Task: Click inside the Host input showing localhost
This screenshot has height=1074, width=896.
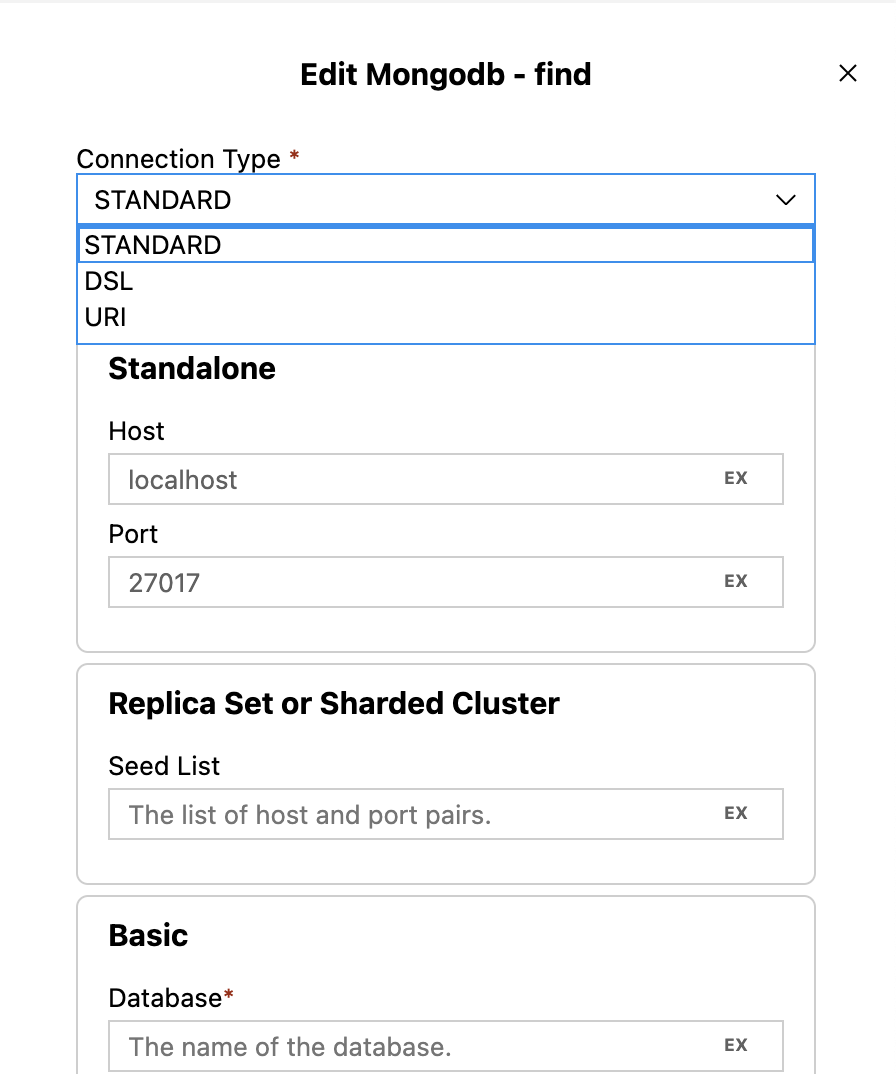Action: (x=400, y=479)
